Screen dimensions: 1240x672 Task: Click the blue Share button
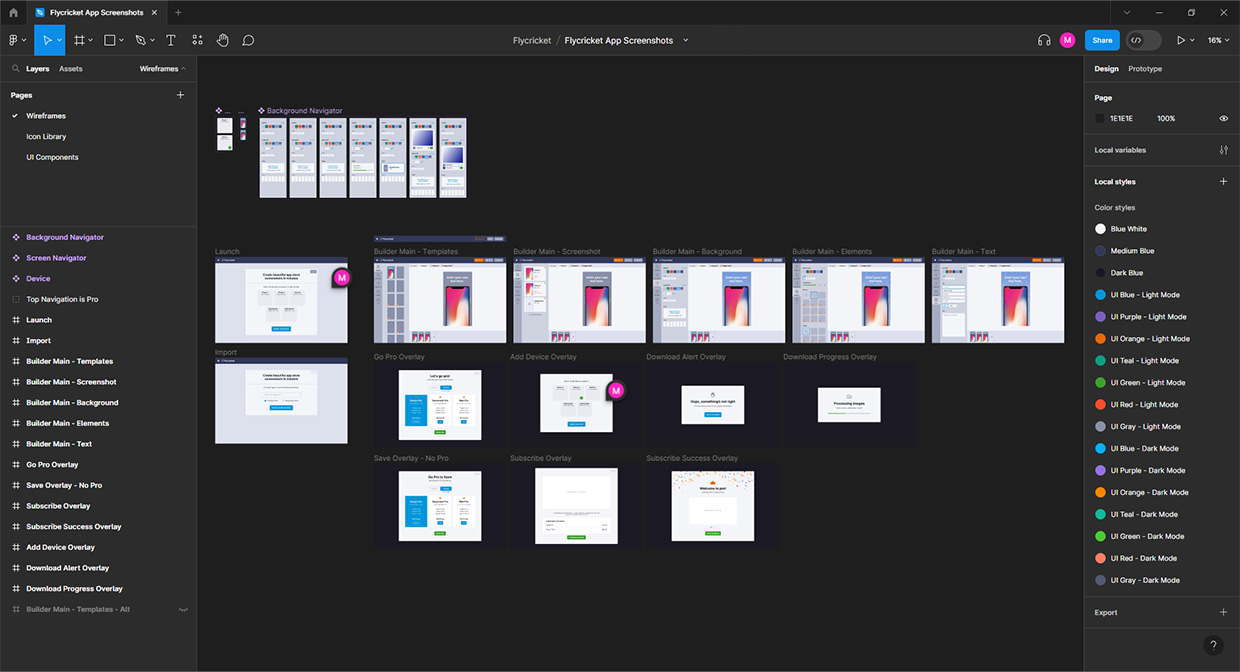pyautogui.click(x=1101, y=40)
